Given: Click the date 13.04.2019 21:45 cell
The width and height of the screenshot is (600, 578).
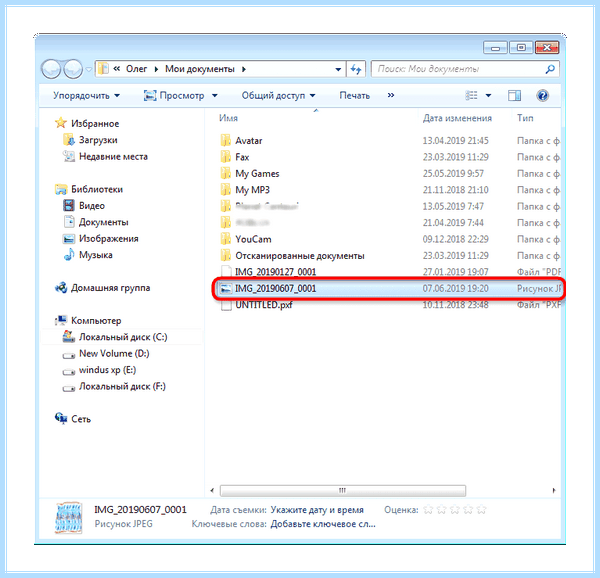Looking at the screenshot, I should (455, 141).
